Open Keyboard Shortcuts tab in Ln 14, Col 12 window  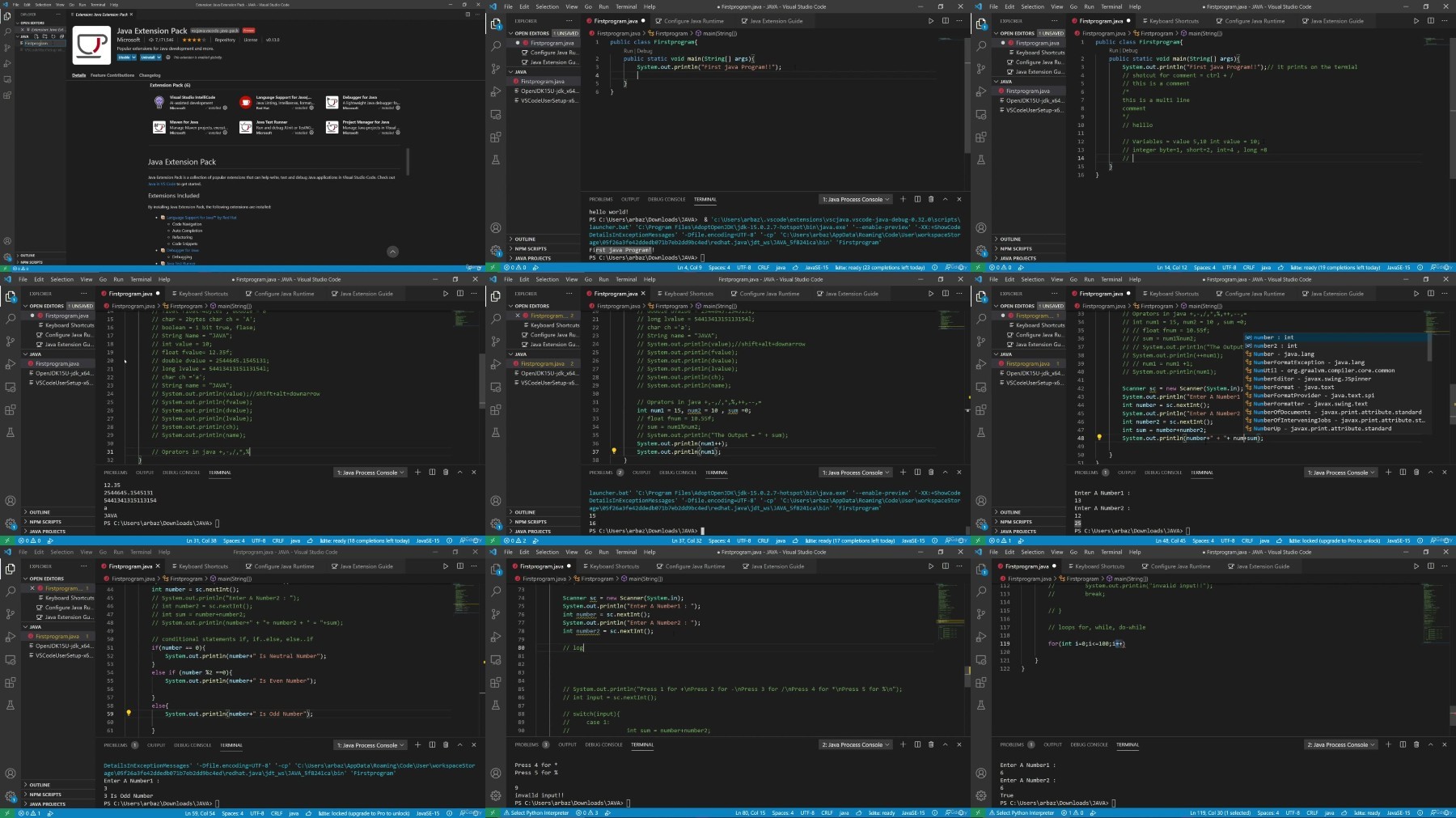[1173, 21]
